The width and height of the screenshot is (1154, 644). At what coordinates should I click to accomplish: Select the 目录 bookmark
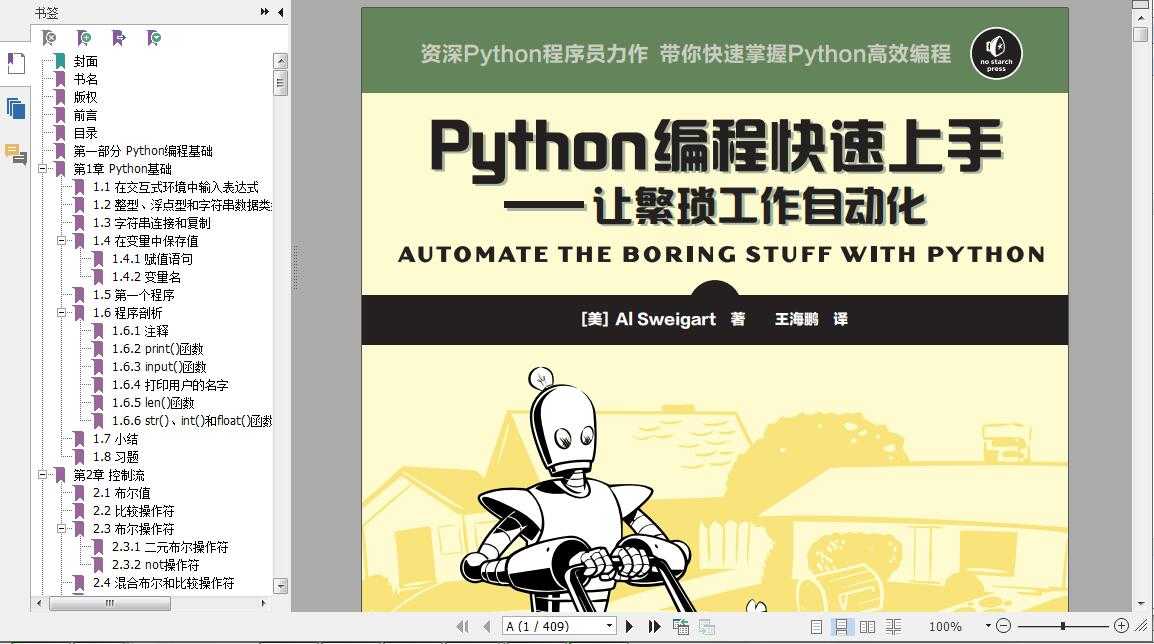(85, 132)
